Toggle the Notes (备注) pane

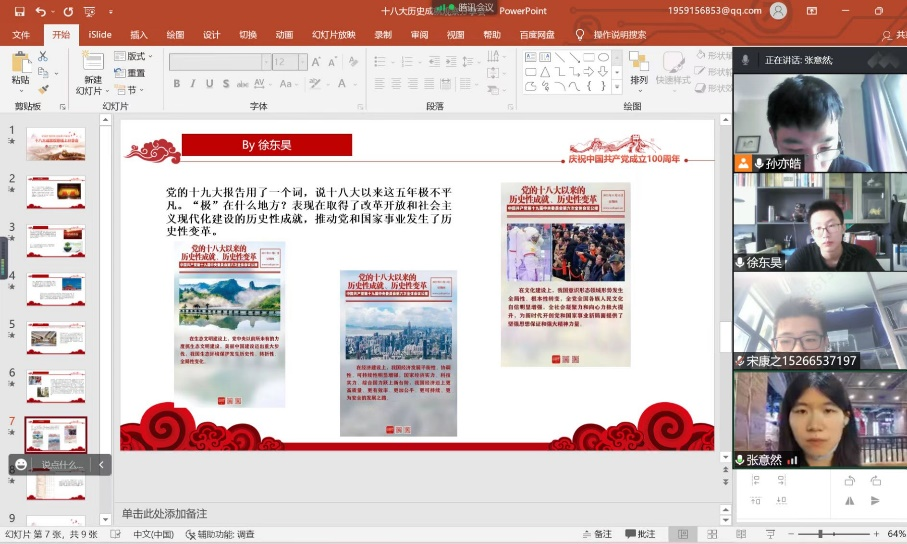click(x=597, y=534)
